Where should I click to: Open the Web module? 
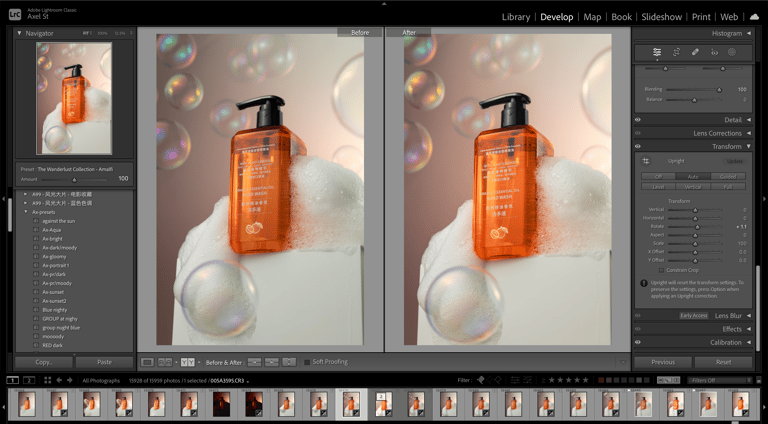[x=729, y=17]
